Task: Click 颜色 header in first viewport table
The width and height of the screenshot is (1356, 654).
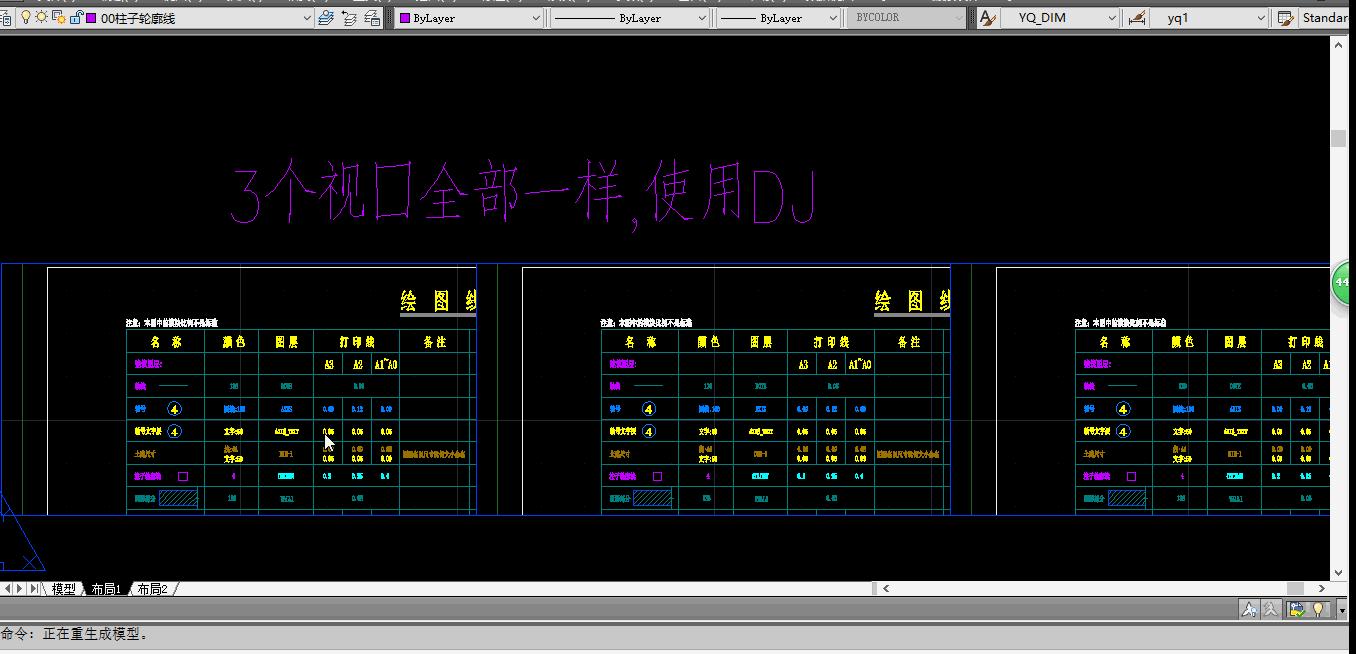Action: click(233, 342)
